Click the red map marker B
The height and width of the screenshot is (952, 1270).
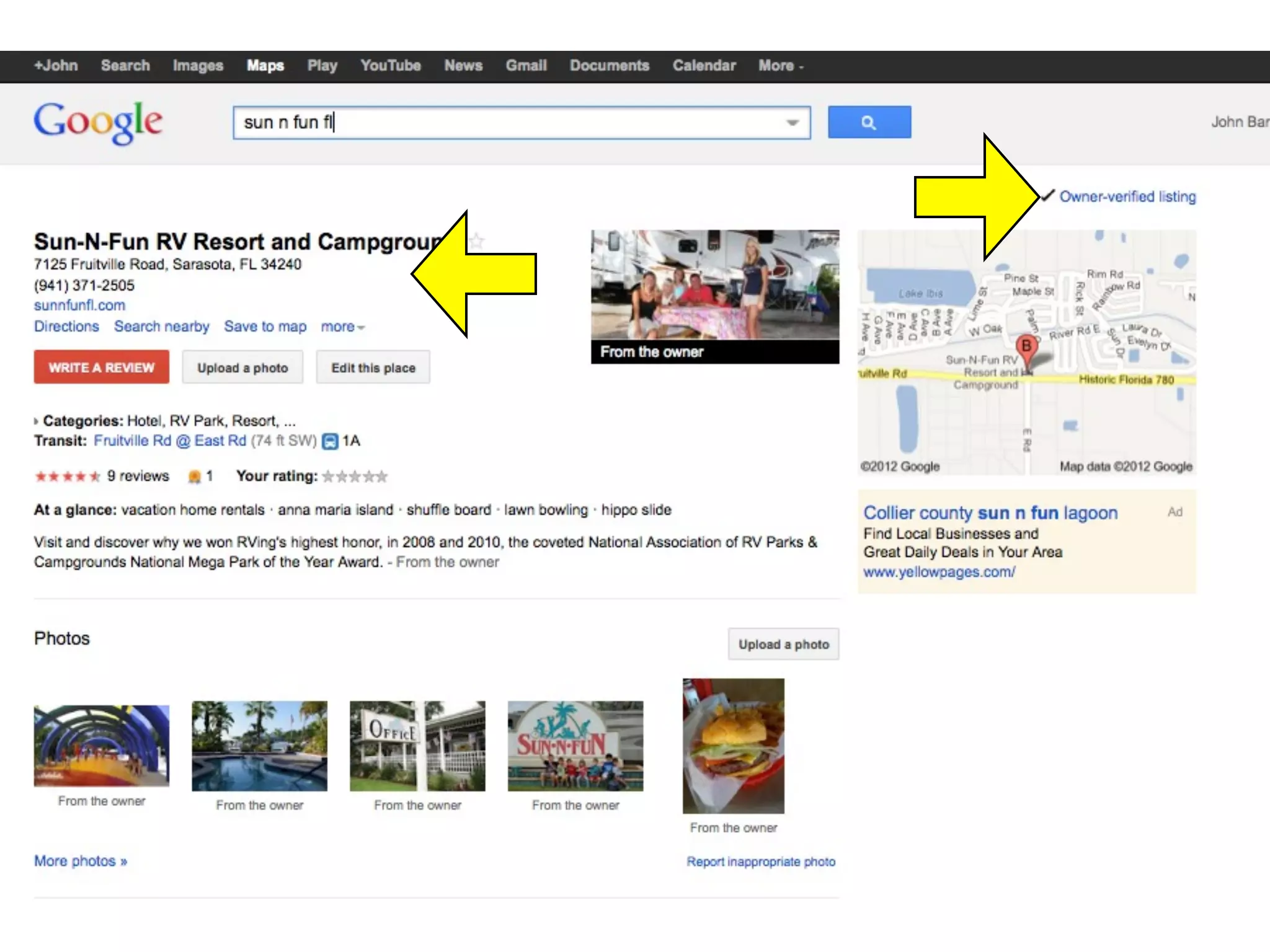[x=1026, y=346]
